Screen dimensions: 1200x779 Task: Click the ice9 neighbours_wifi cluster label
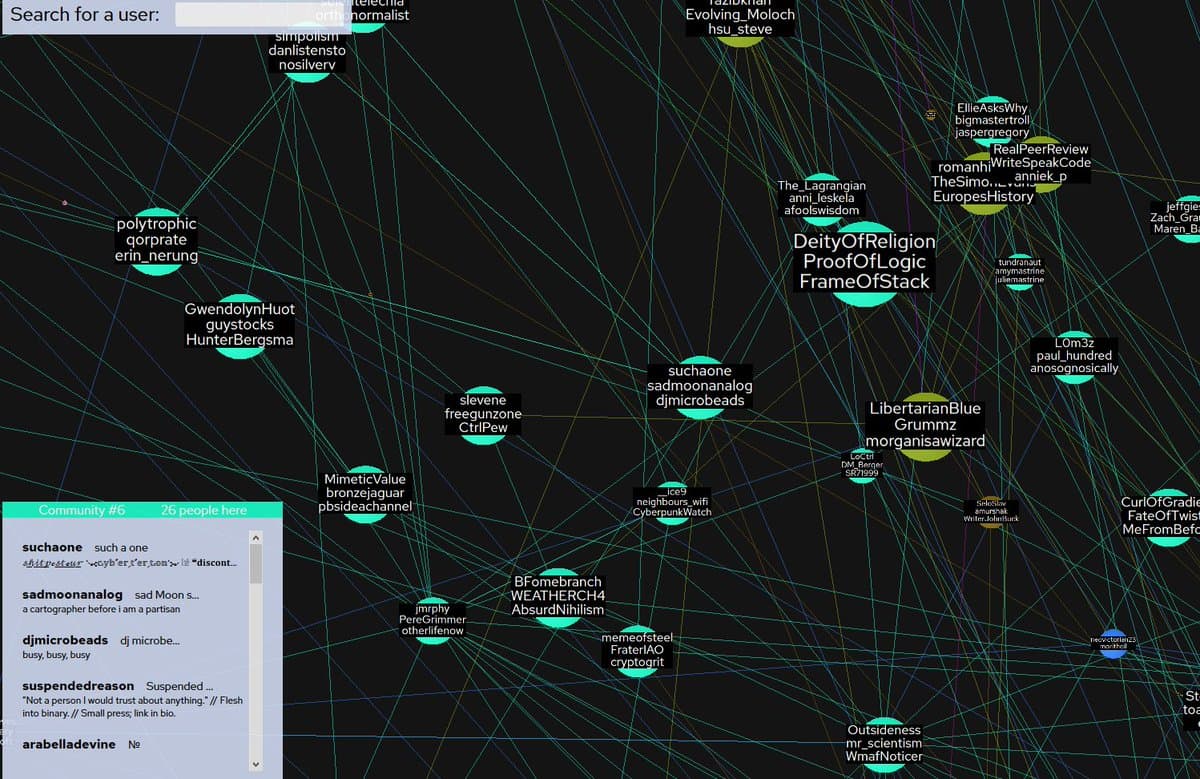pyautogui.click(x=671, y=500)
